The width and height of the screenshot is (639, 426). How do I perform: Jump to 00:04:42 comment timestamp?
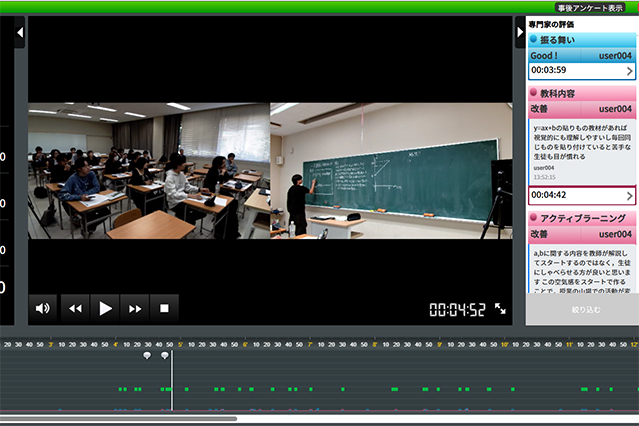581,196
